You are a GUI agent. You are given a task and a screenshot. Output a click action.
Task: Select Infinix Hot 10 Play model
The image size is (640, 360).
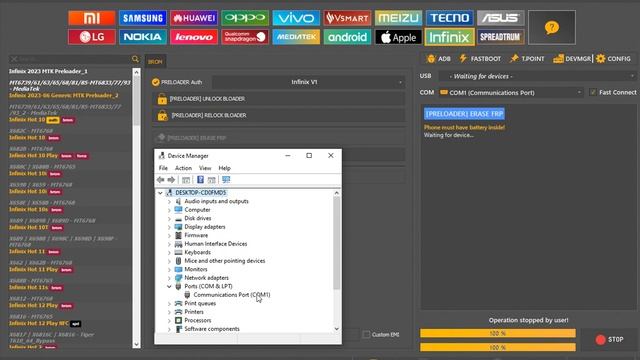33,156
